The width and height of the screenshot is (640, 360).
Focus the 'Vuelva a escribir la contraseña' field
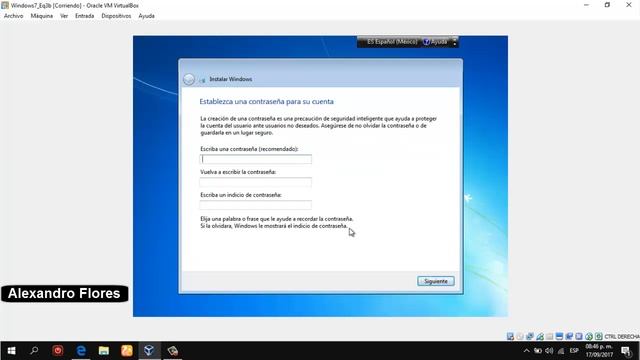(256, 182)
